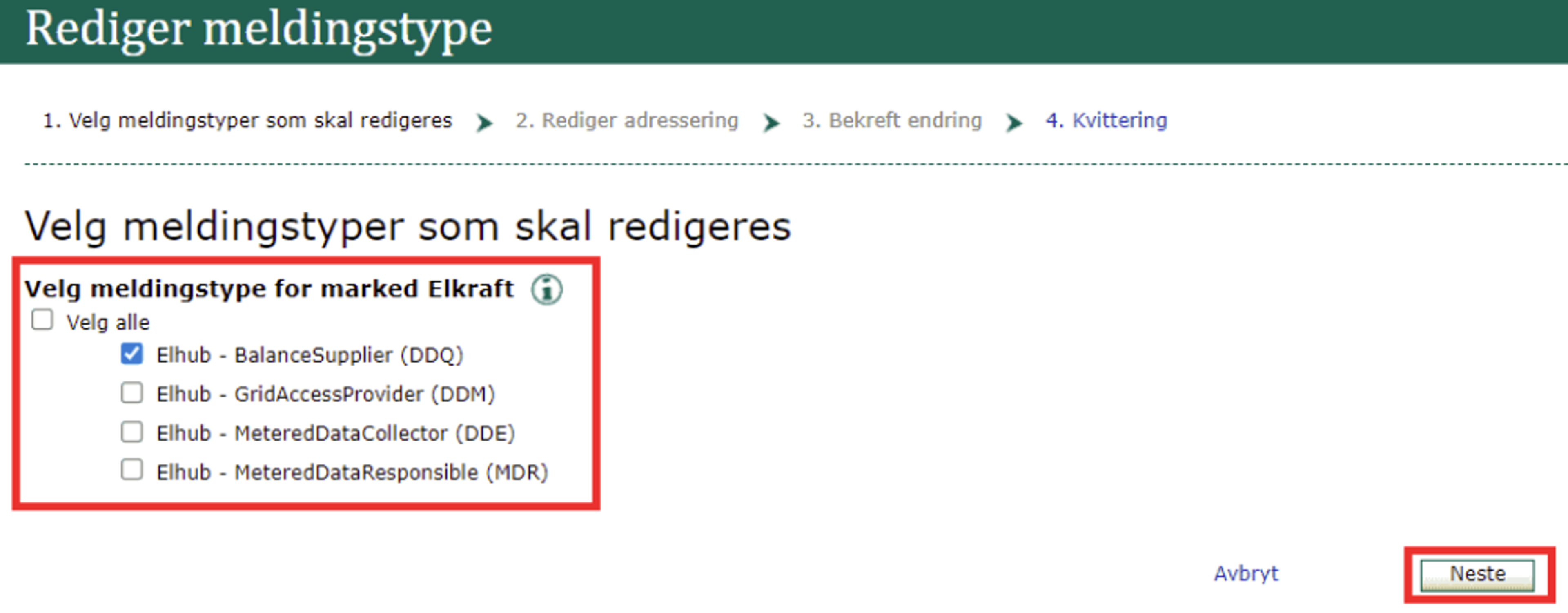Select the MeteredDataResponsible (MDR) checkbox

pos(131,470)
